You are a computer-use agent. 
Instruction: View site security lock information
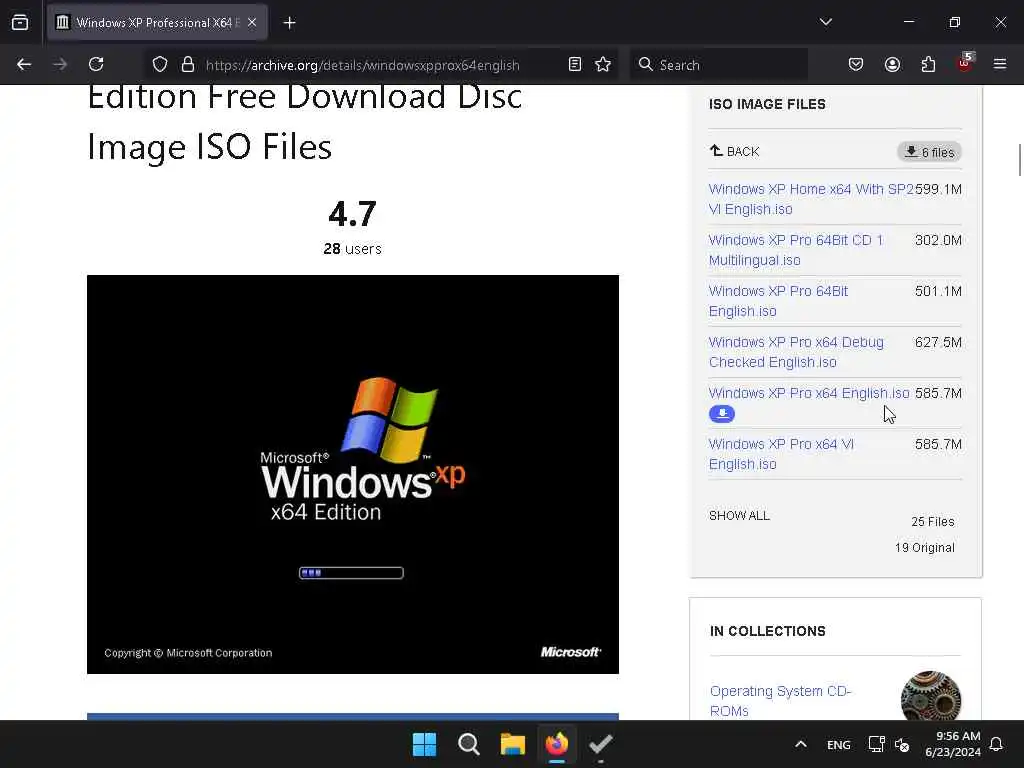point(188,64)
